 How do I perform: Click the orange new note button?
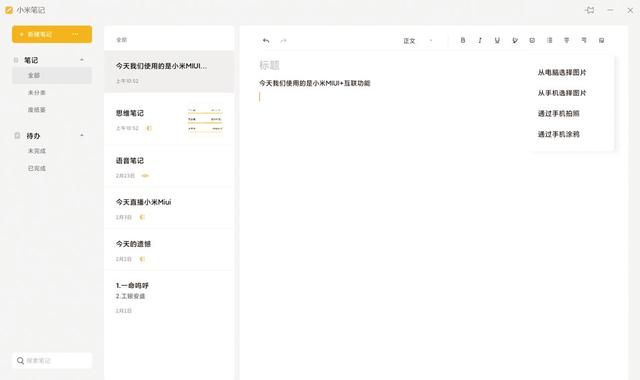(x=52, y=34)
